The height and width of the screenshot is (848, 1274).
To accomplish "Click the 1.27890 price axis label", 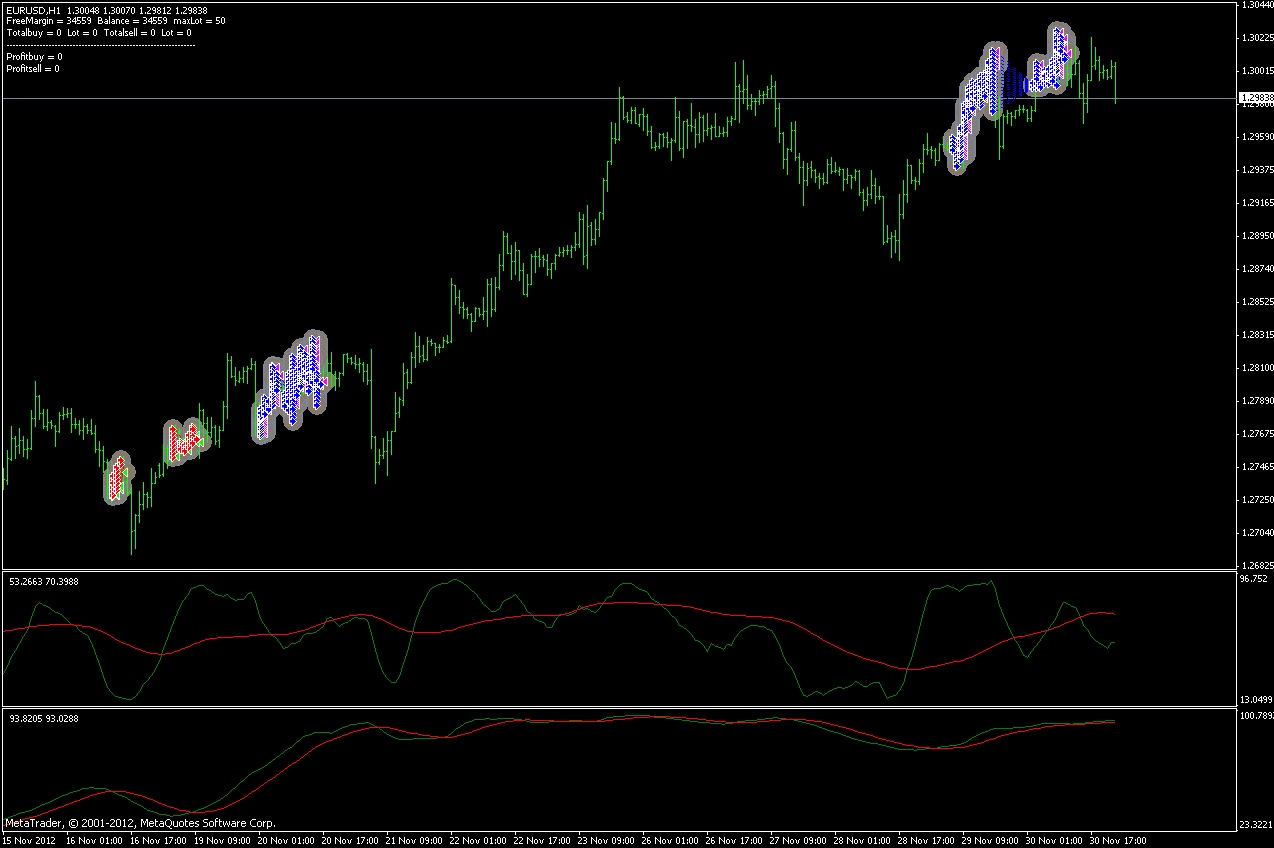I will click(x=1256, y=401).
